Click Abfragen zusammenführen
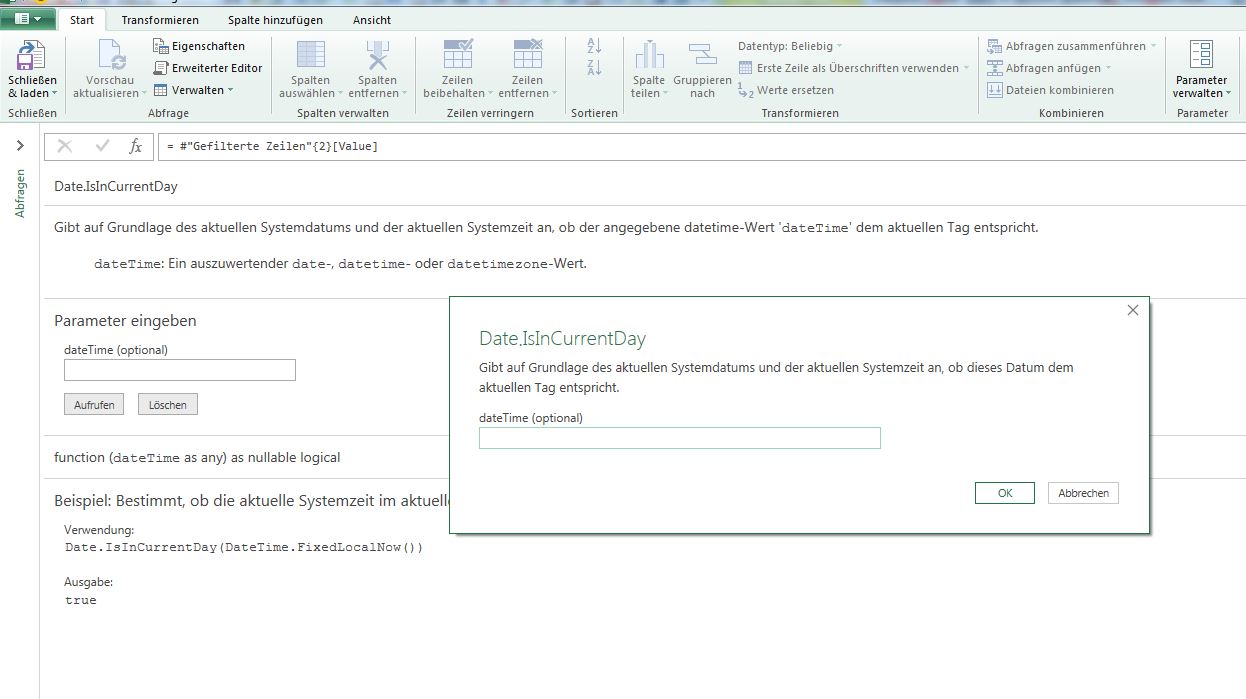Image resolution: width=1246 pixels, height=699 pixels. (x=1072, y=46)
